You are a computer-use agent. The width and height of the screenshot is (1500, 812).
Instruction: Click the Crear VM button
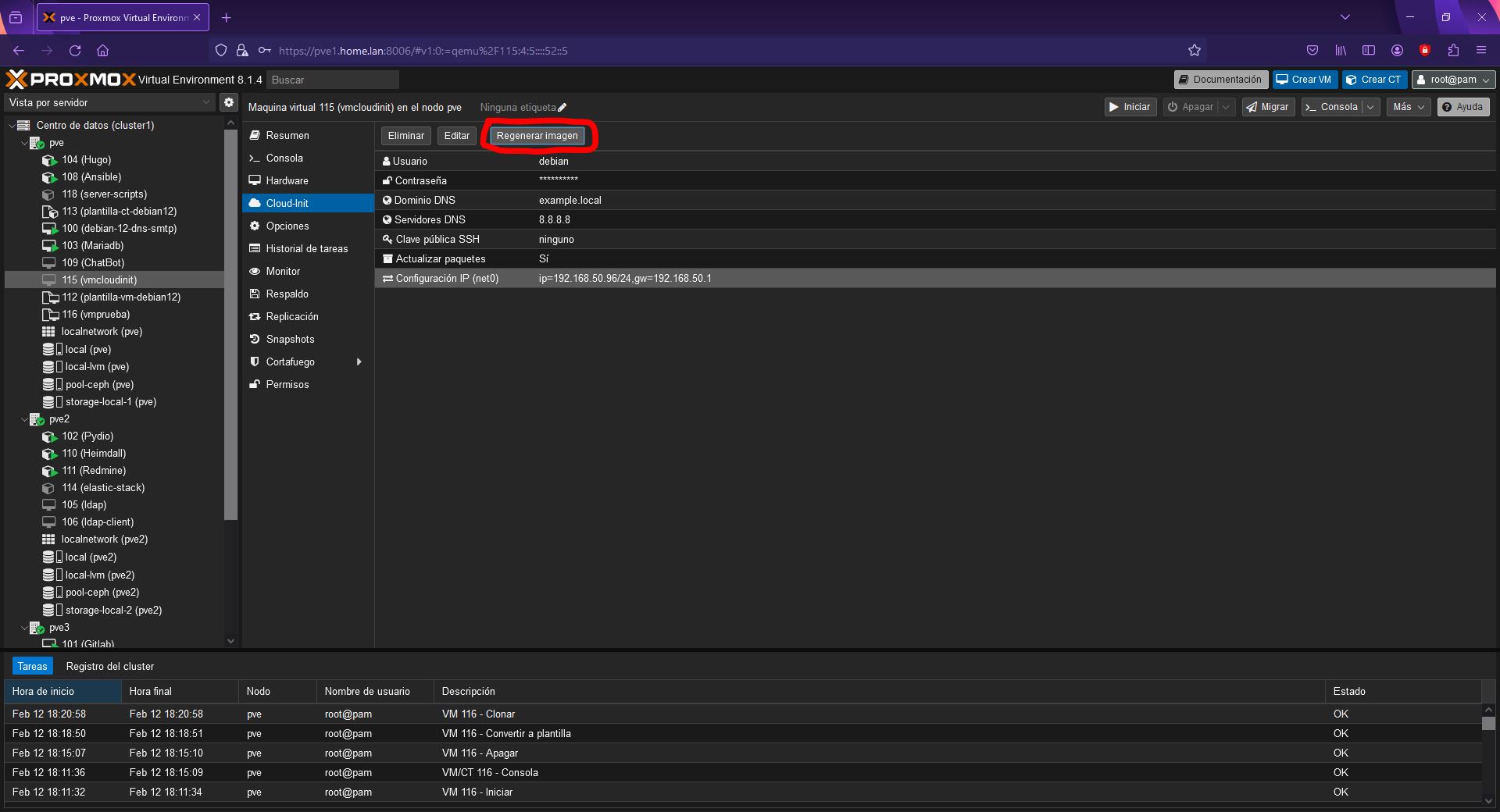(x=1304, y=80)
